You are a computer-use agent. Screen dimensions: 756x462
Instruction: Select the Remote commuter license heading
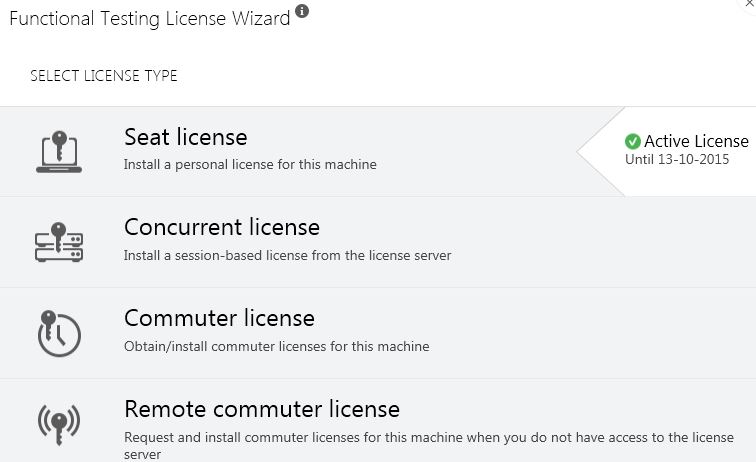pyautogui.click(x=262, y=409)
